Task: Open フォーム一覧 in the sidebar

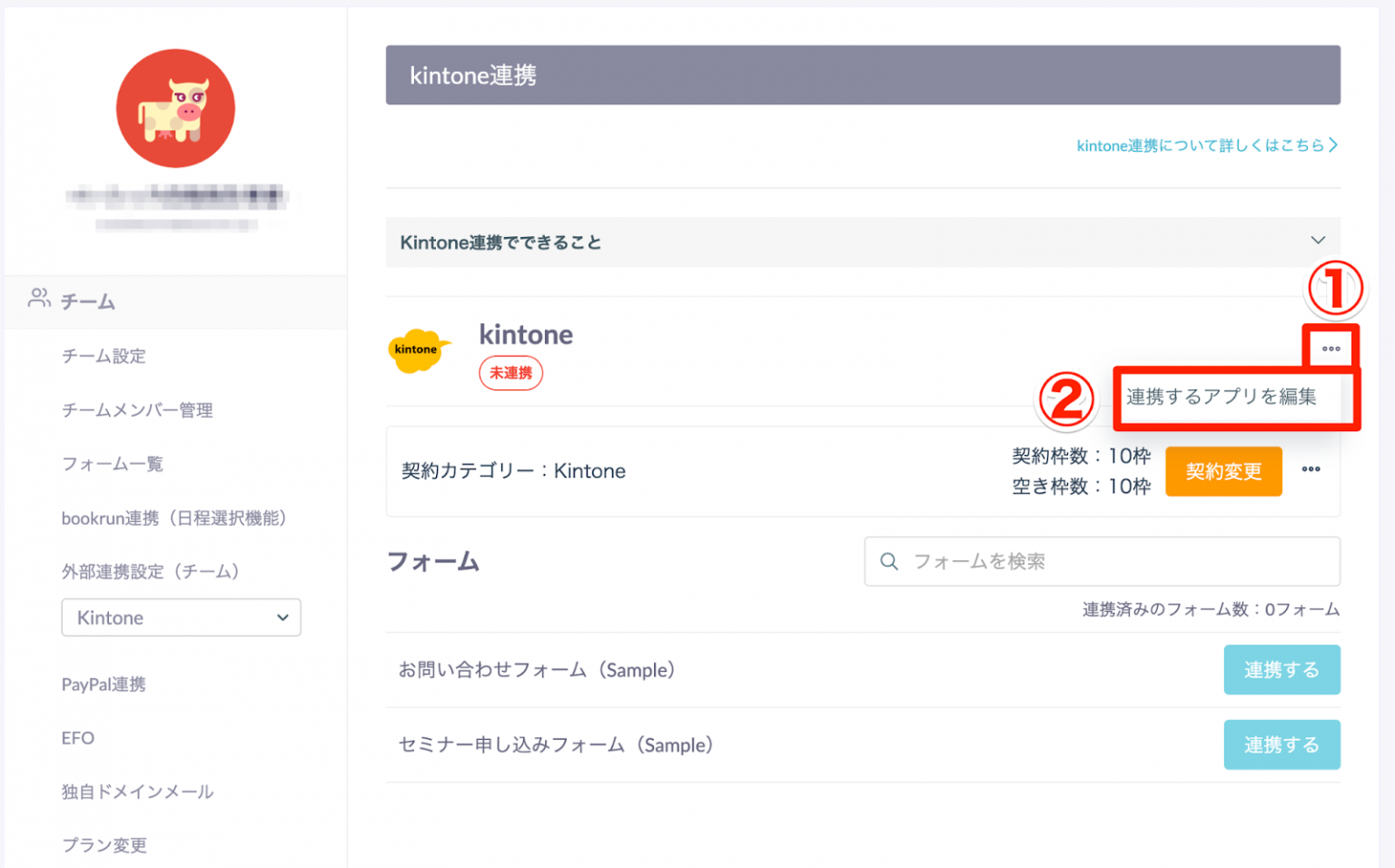Action: tap(112, 463)
